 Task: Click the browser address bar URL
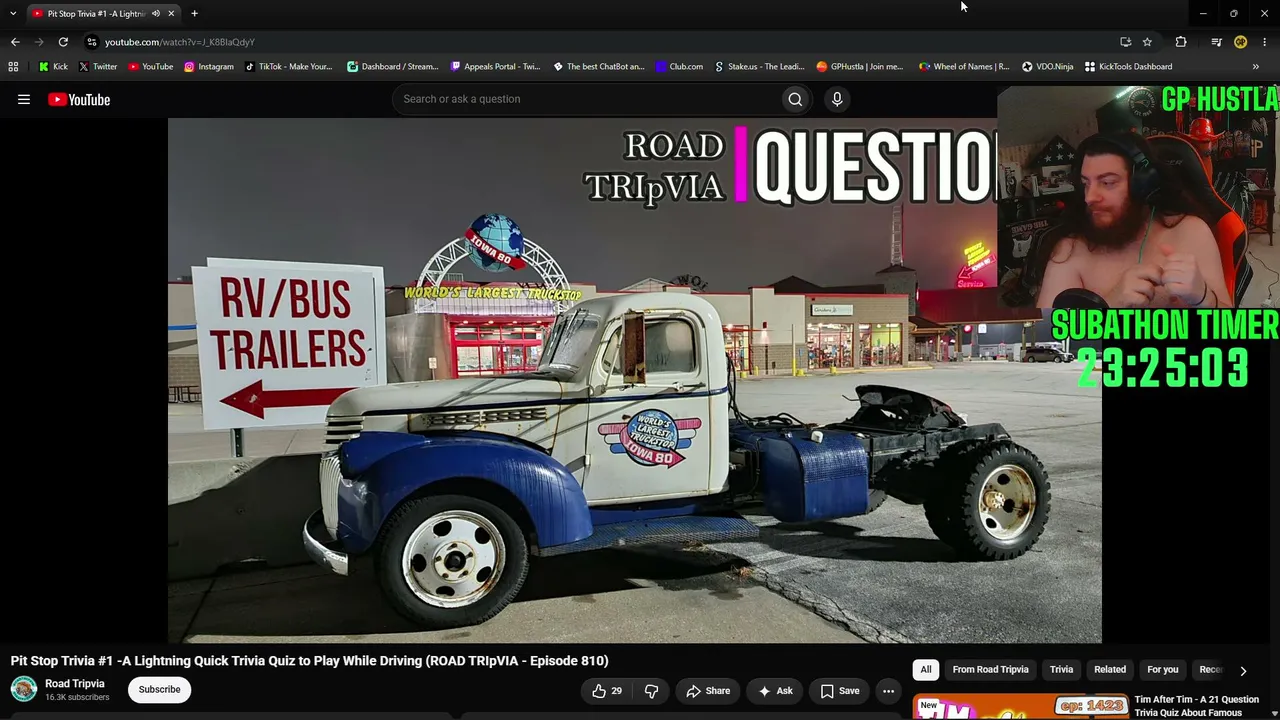180,42
